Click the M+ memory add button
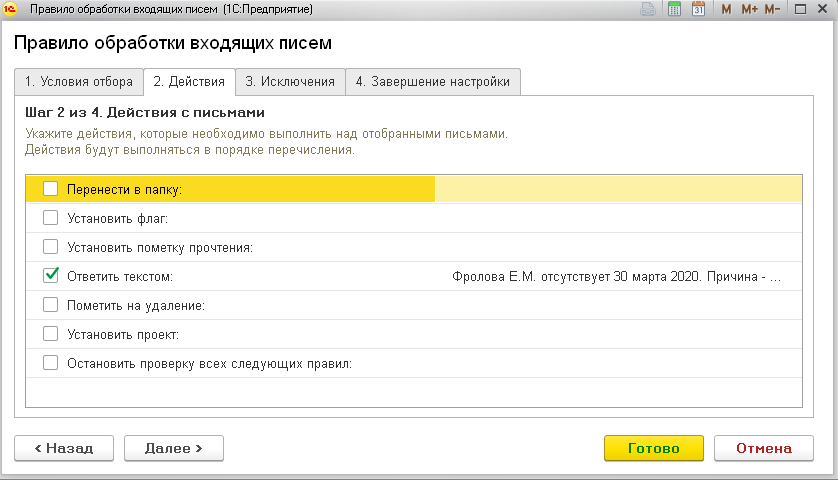The width and height of the screenshot is (838, 480). [749, 9]
